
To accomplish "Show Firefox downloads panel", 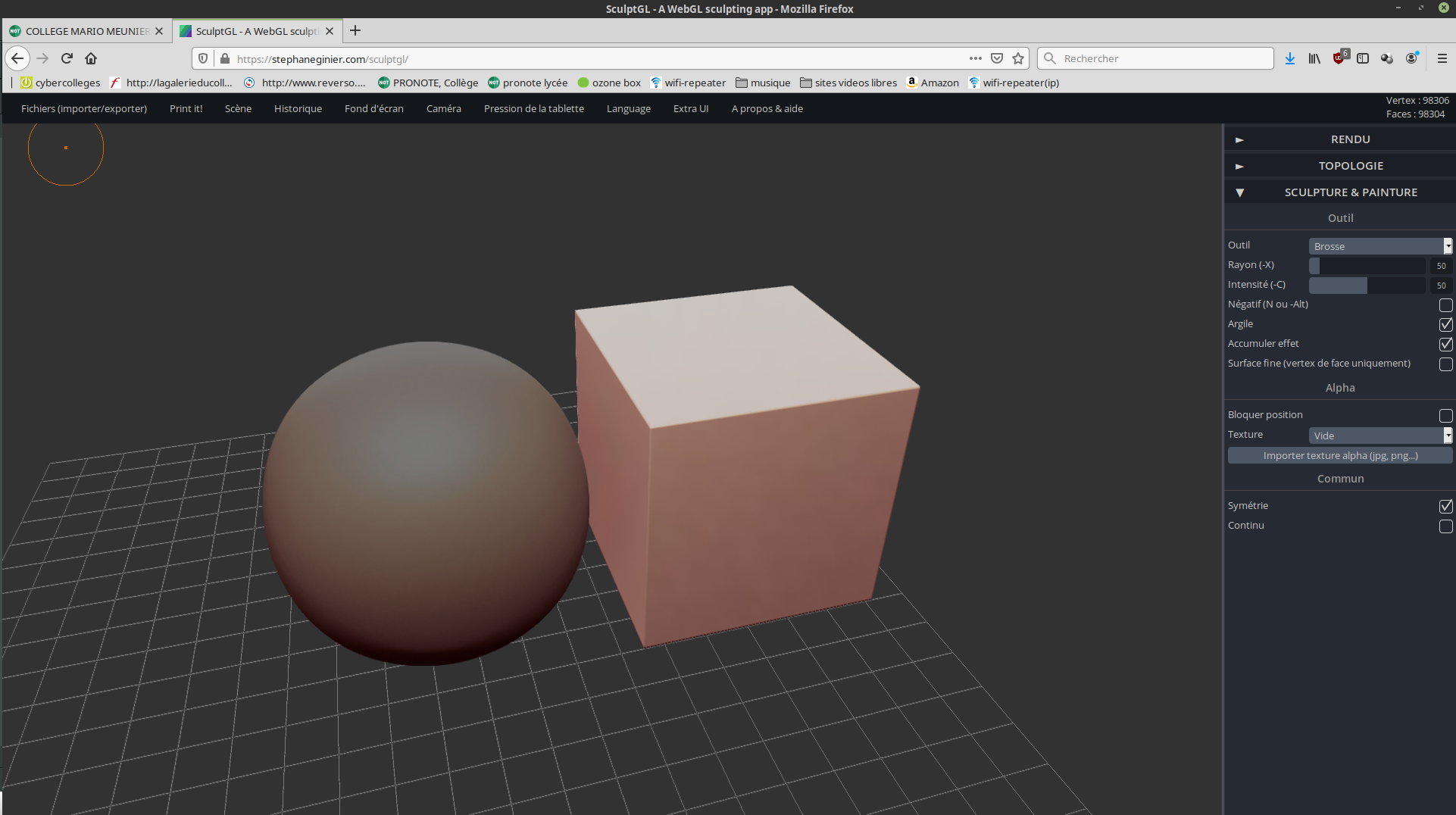I will tap(1290, 58).
